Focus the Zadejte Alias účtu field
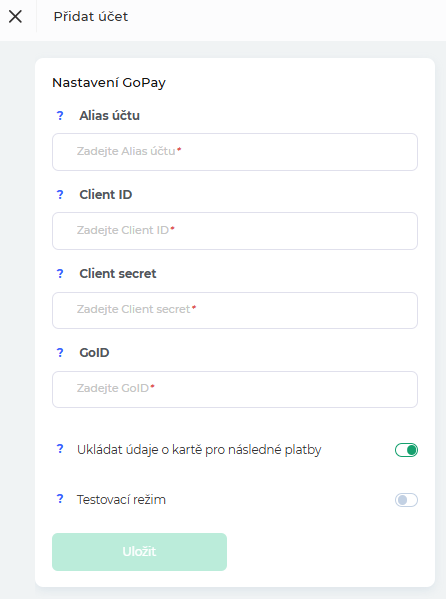 click(235, 152)
